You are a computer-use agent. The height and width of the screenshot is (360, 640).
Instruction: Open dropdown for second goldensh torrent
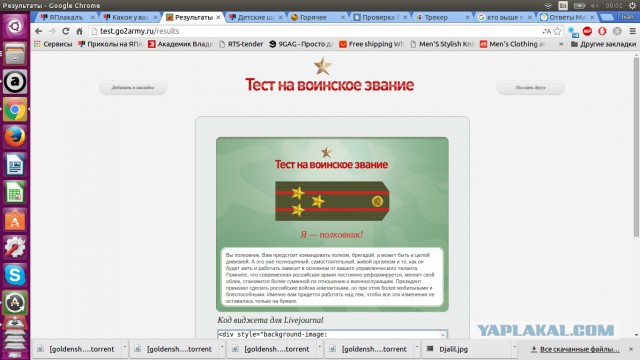tap(222, 347)
